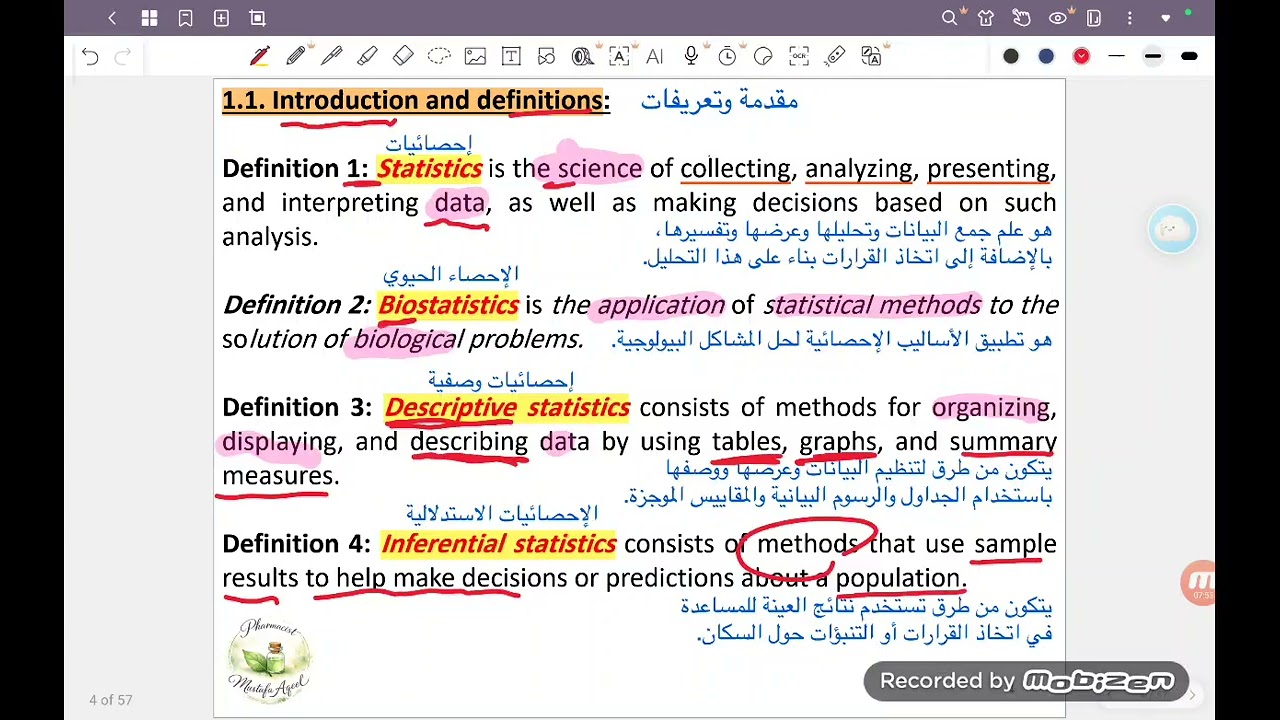Choose the thinnest stroke width

(1117, 56)
